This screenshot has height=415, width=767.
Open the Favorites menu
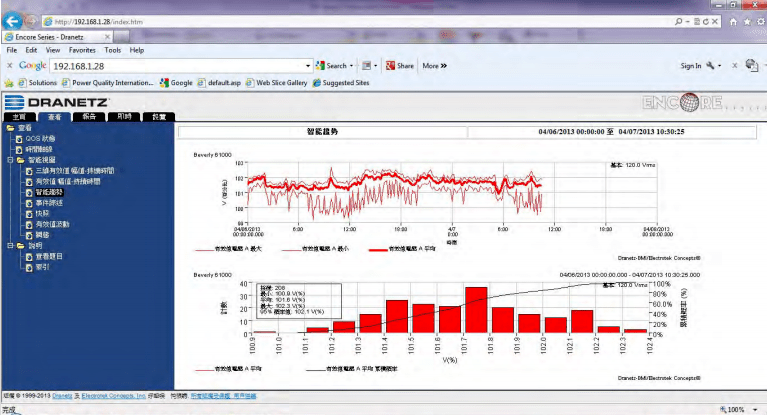pos(83,50)
